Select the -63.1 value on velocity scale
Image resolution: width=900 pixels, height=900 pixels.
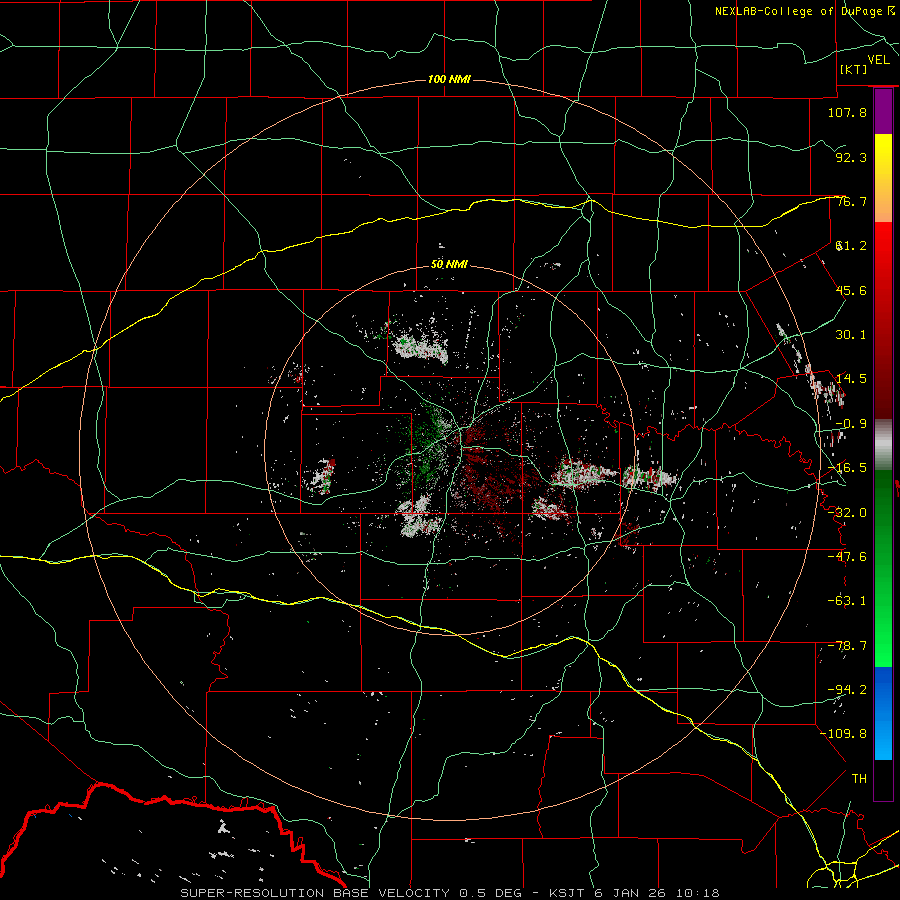(847, 601)
